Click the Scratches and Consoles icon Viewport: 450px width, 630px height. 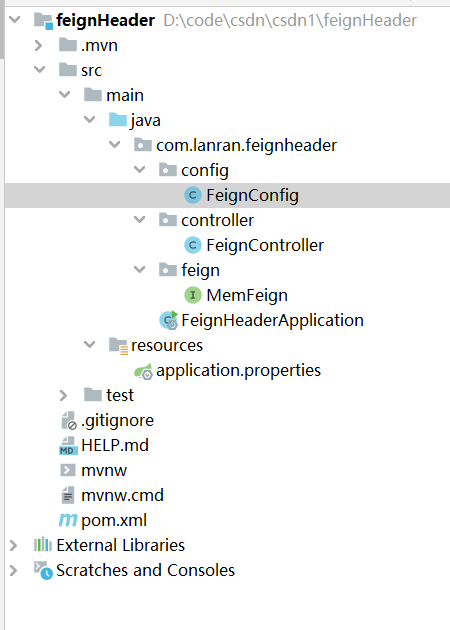point(43,570)
